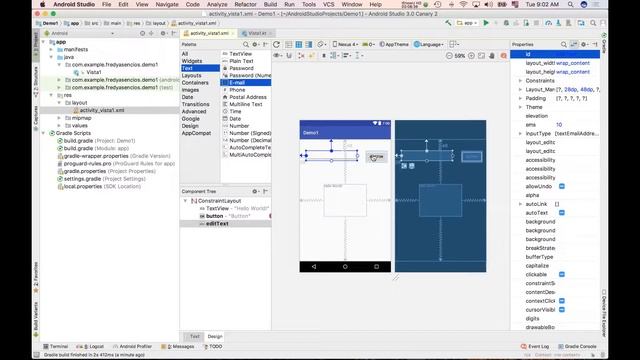Click the Search Everywhere magnifier in main toolbar
This screenshot has height=360, width=640.
[x=593, y=23]
